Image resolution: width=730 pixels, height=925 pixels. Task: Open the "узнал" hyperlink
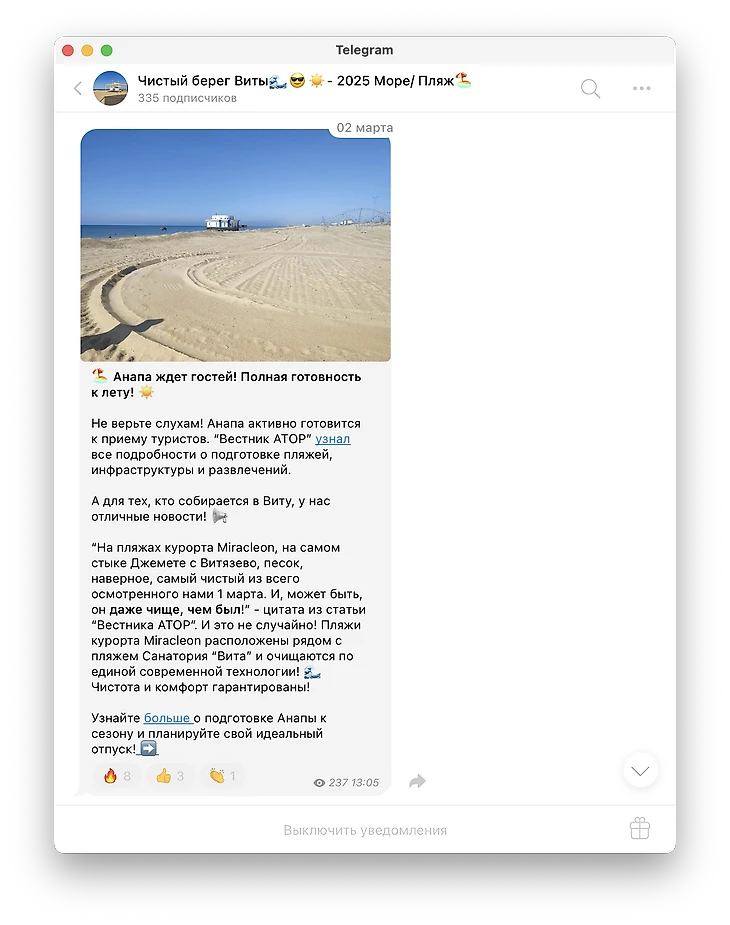333,439
